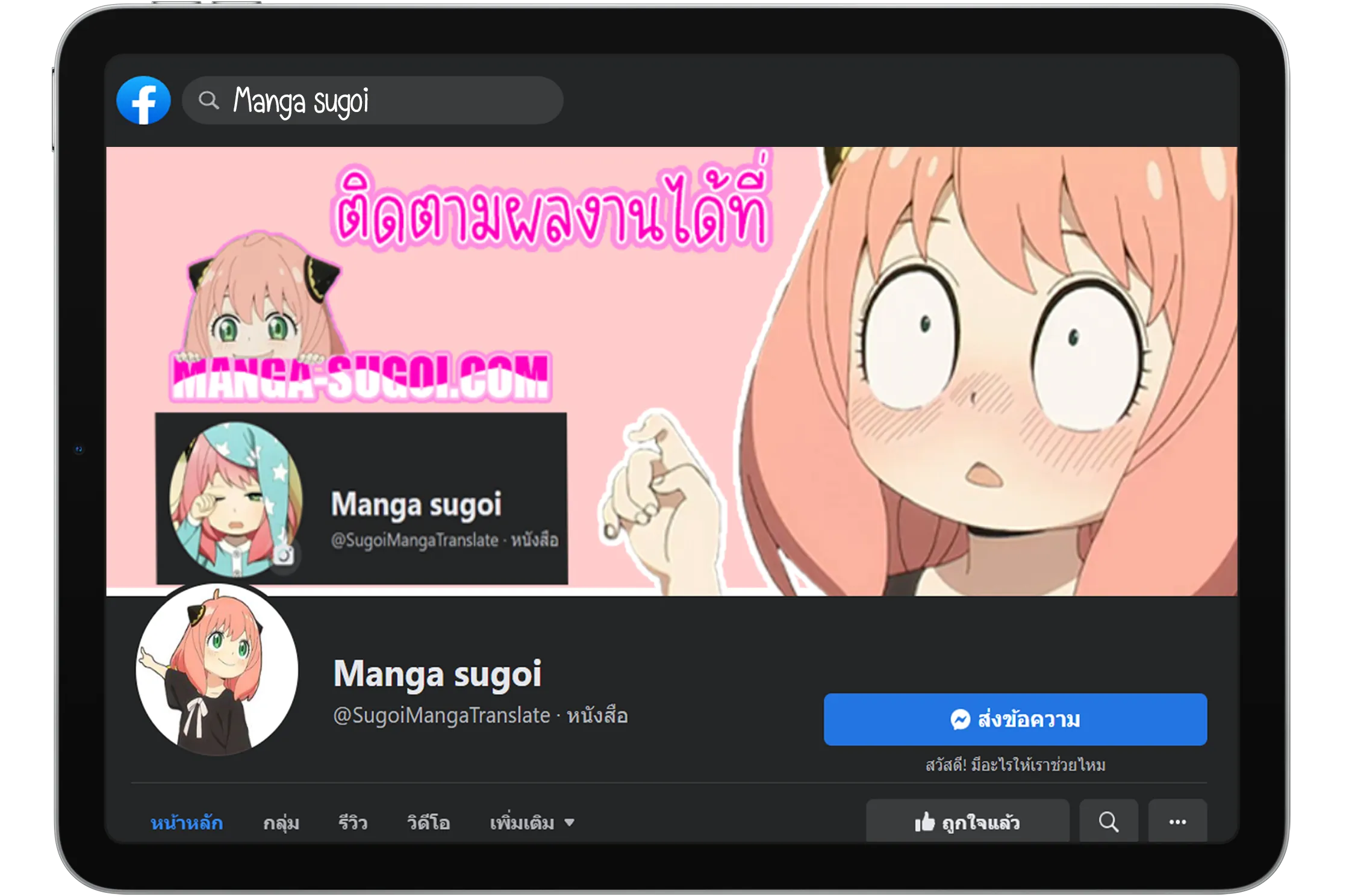Toggle the ถูกใจแล้ว liked button

pos(967,821)
